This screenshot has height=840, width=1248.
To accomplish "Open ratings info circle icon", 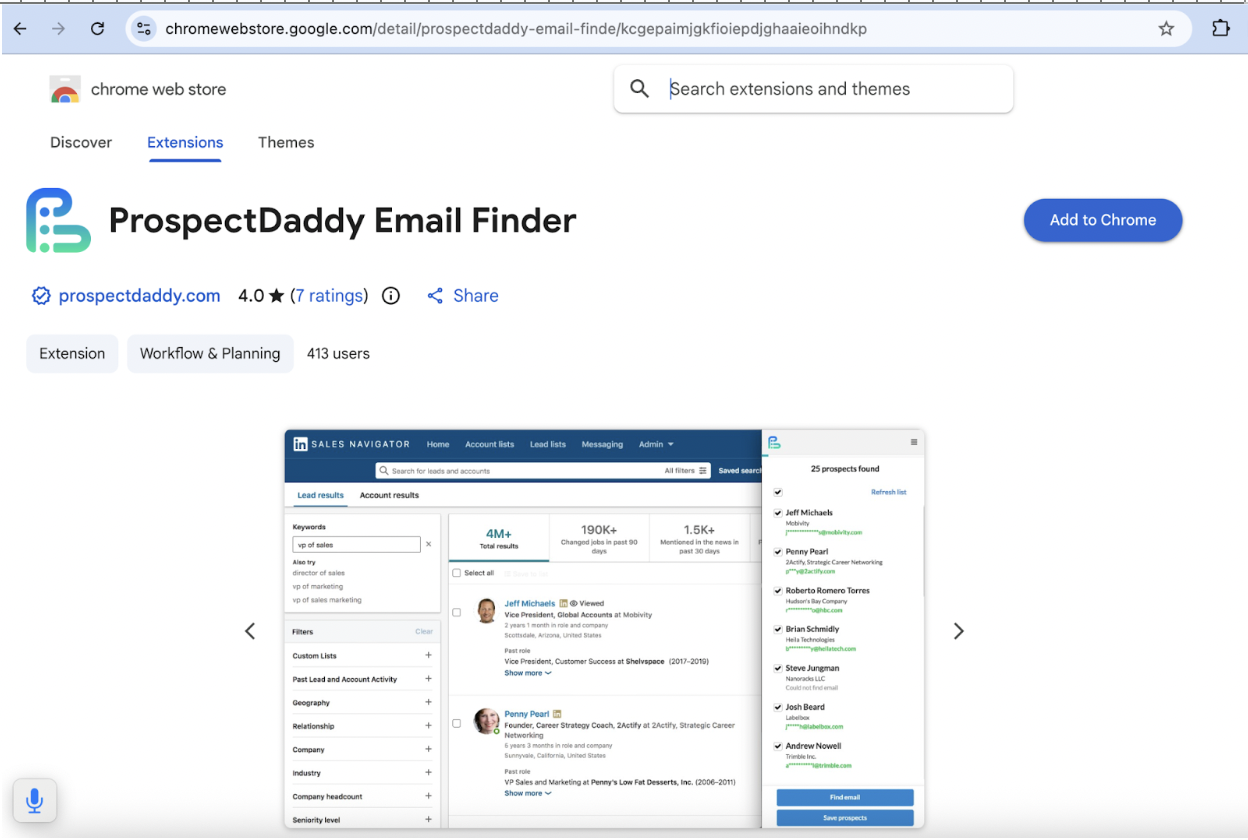I will coord(391,296).
